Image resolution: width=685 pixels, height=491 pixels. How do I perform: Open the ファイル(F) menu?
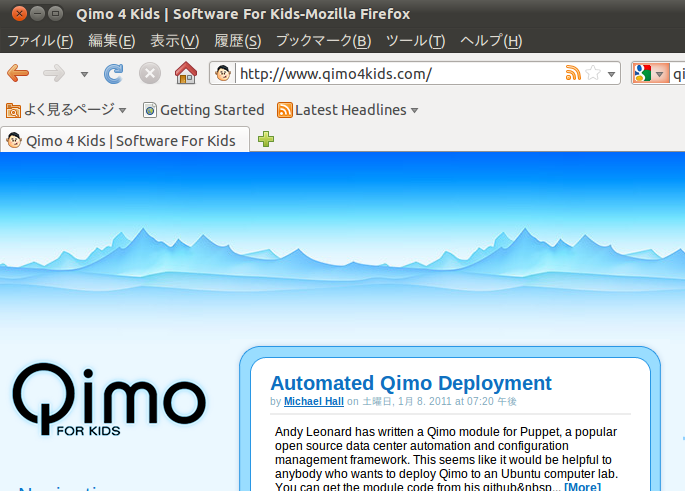coord(40,41)
